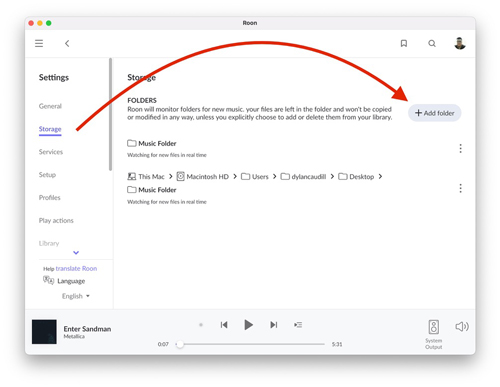Screen dimensions: 500x387
Task: Open the user profile avatar
Action: click(460, 43)
